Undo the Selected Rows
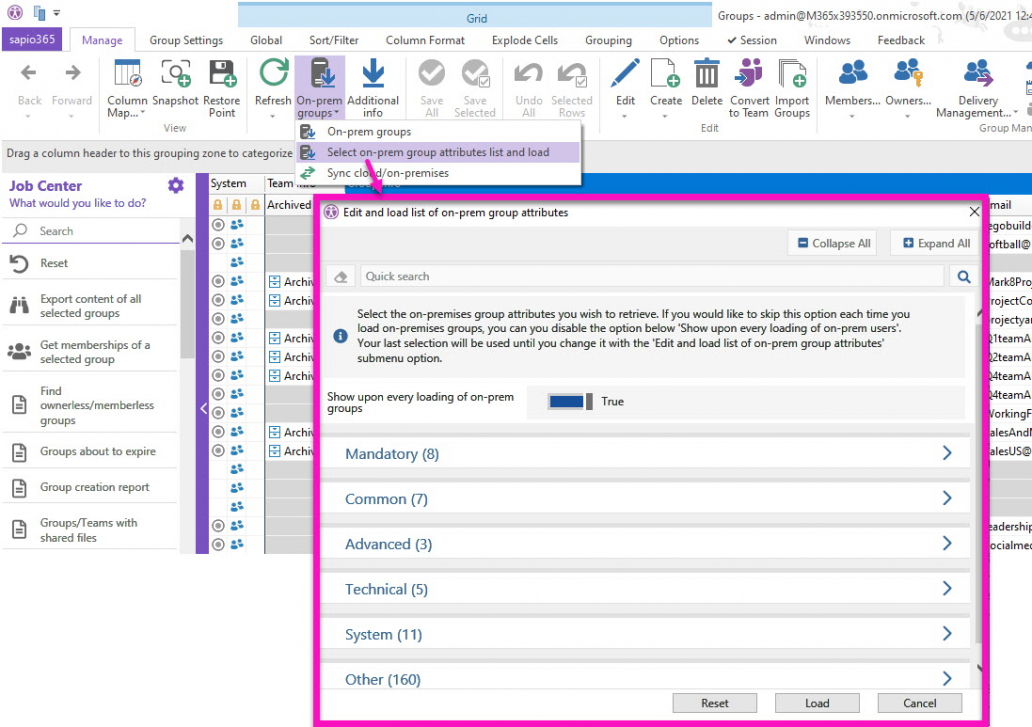The width and height of the screenshot is (1032, 727). click(x=572, y=88)
